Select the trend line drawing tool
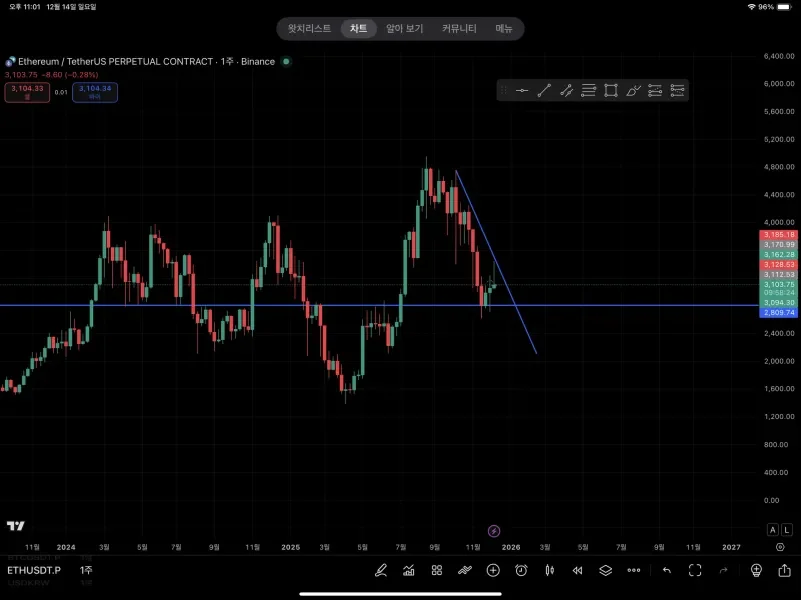Screen dimensions: 801x600 coord(544,91)
